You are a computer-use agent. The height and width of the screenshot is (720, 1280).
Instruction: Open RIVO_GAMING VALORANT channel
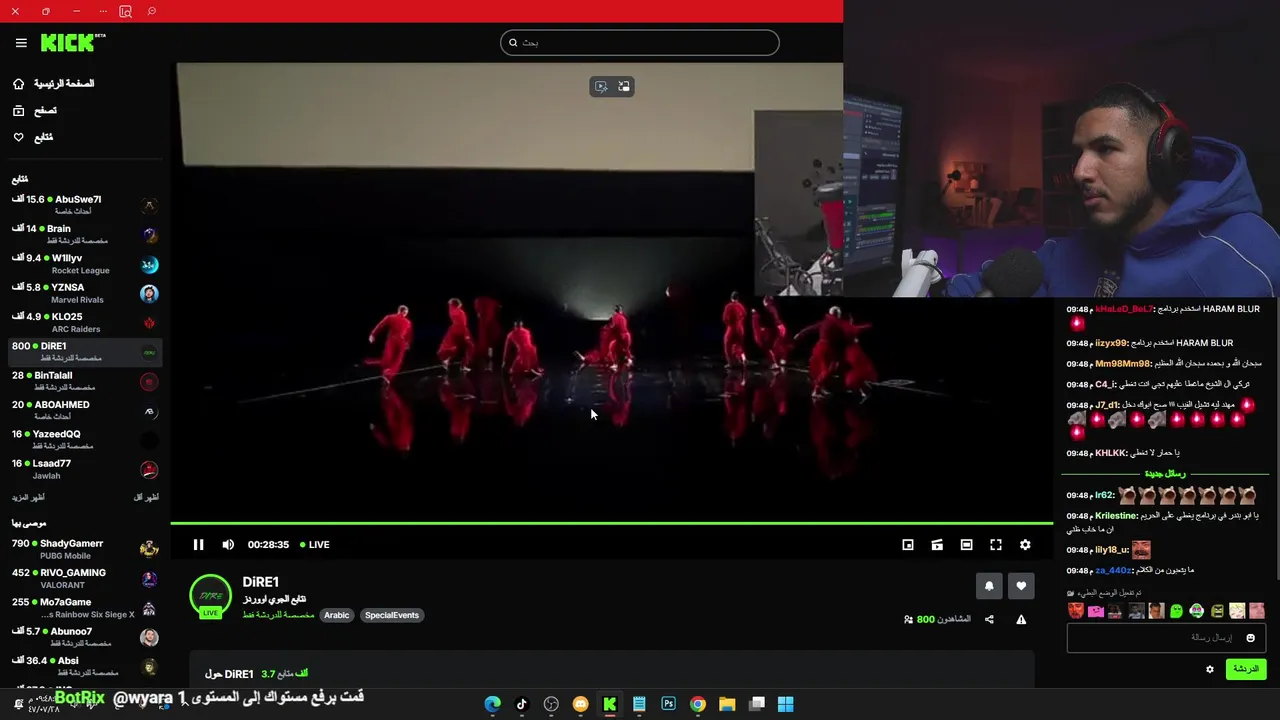85,578
